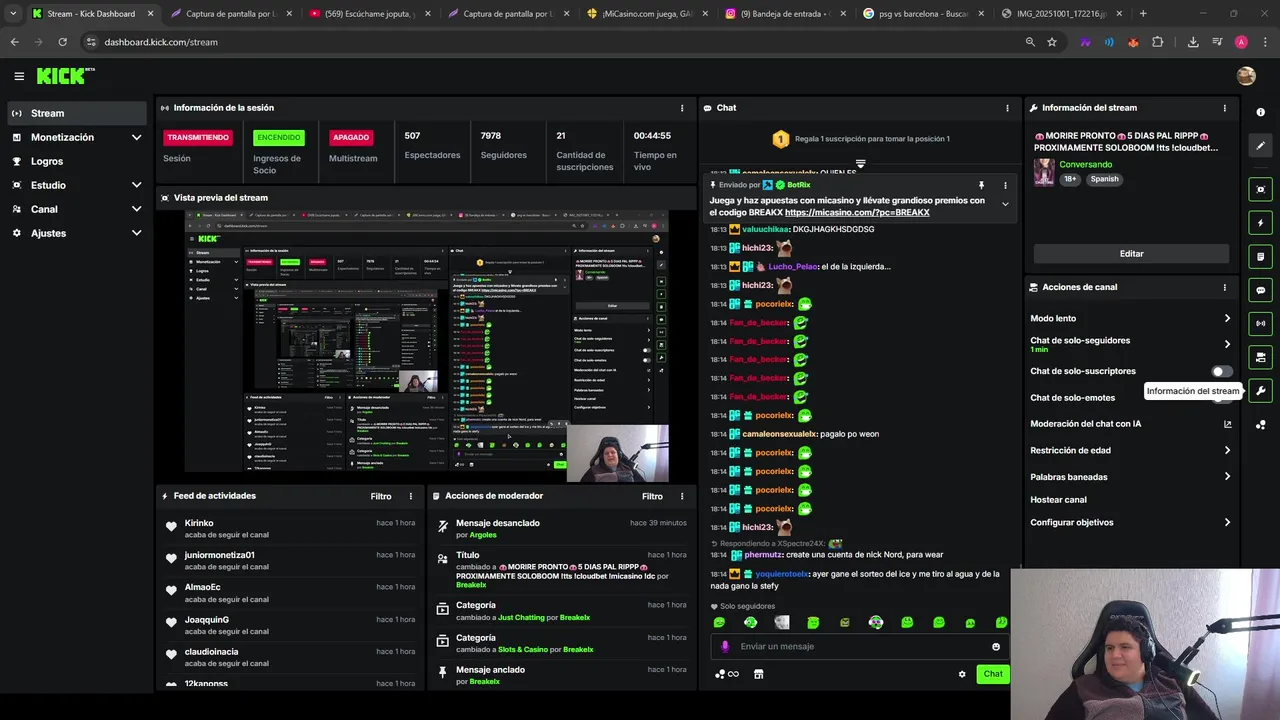Select Logros in the left sidebar

click(77, 161)
